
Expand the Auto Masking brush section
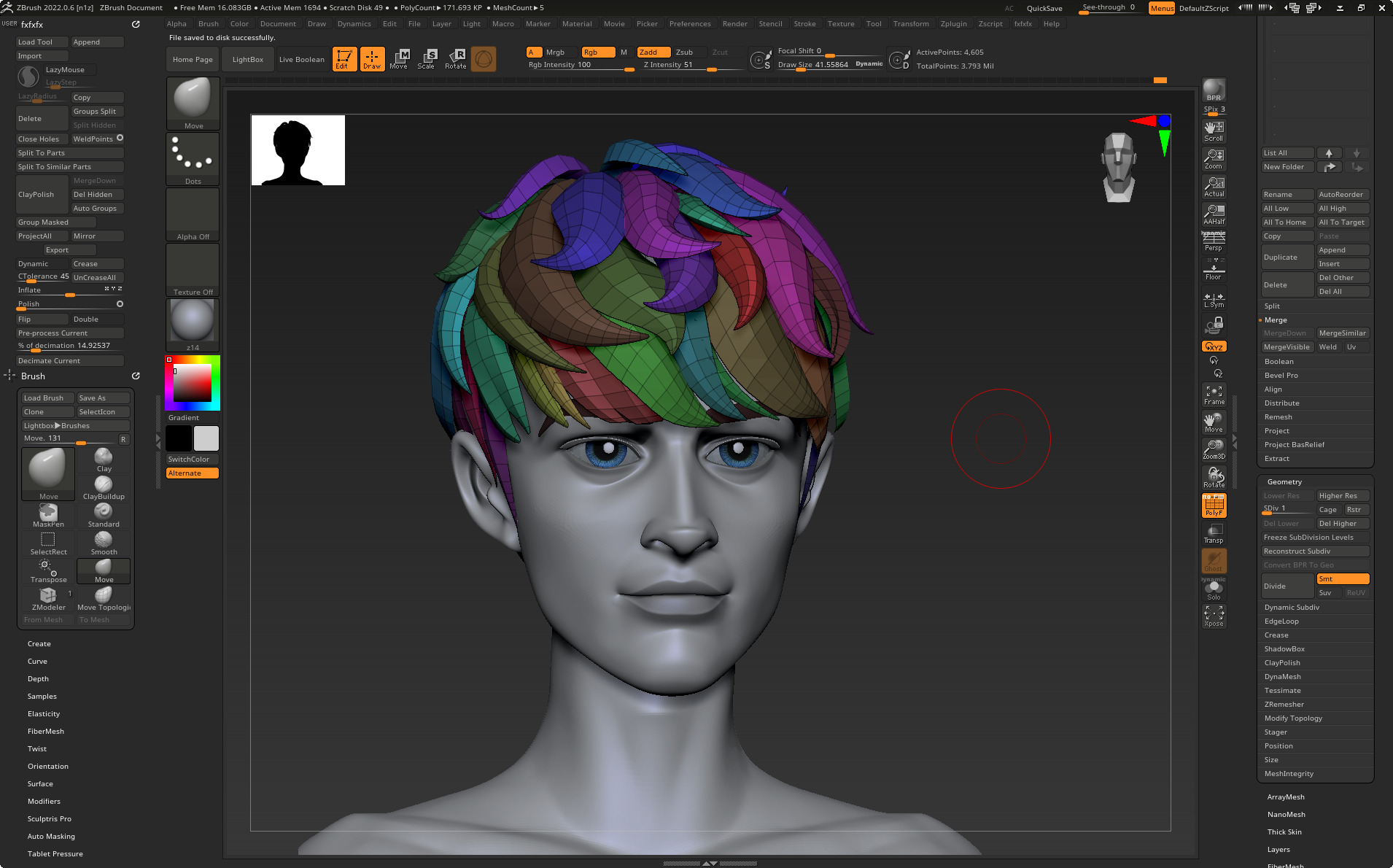51,836
